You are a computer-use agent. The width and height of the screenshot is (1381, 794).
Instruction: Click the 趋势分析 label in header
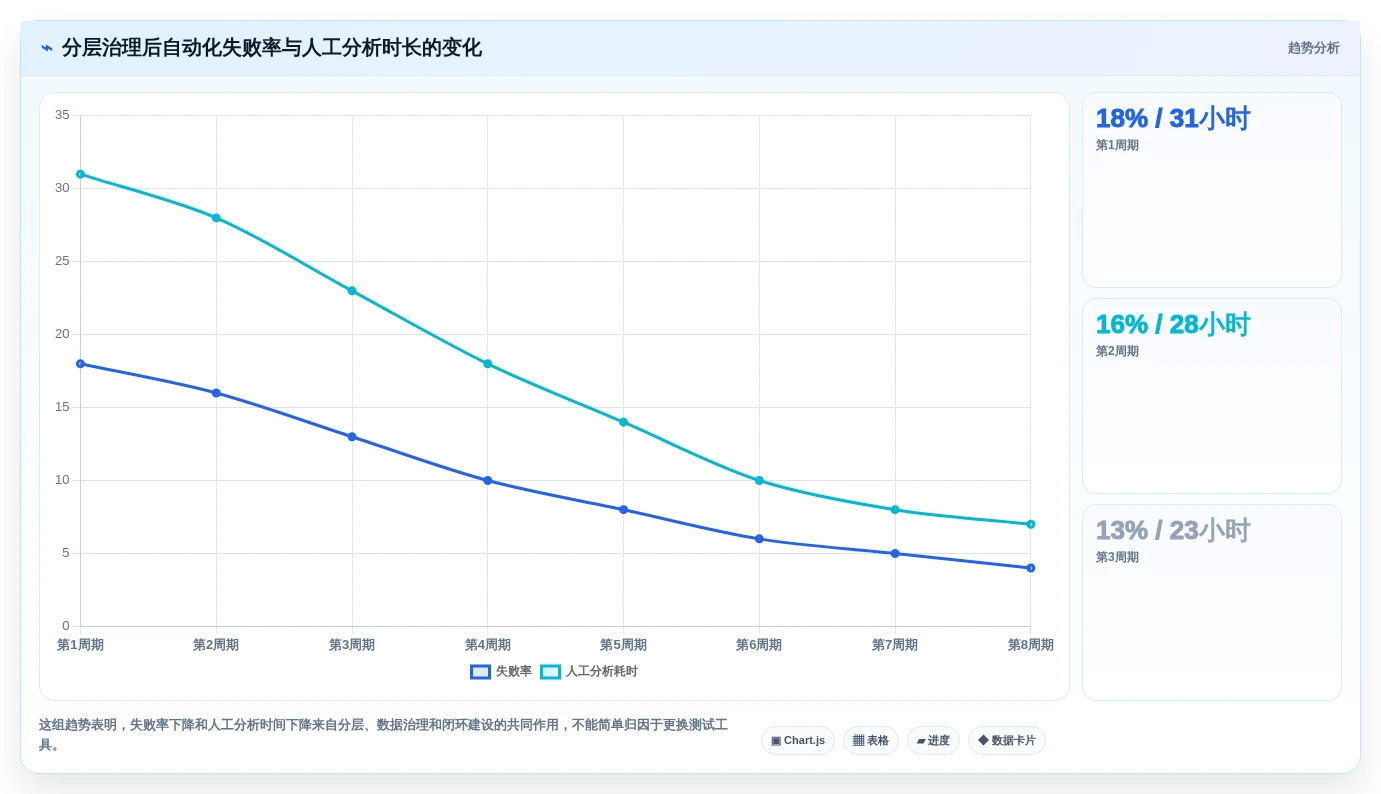tap(1313, 48)
